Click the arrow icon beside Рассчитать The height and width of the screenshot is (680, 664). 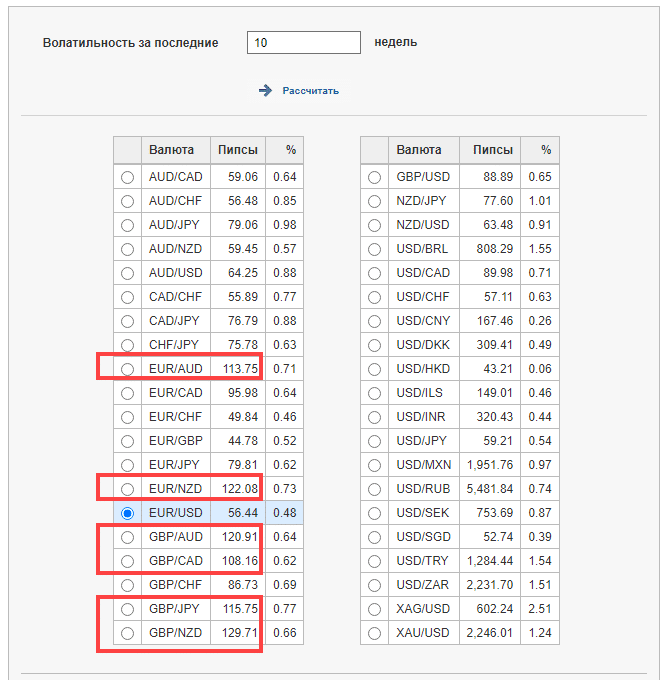pos(265,90)
